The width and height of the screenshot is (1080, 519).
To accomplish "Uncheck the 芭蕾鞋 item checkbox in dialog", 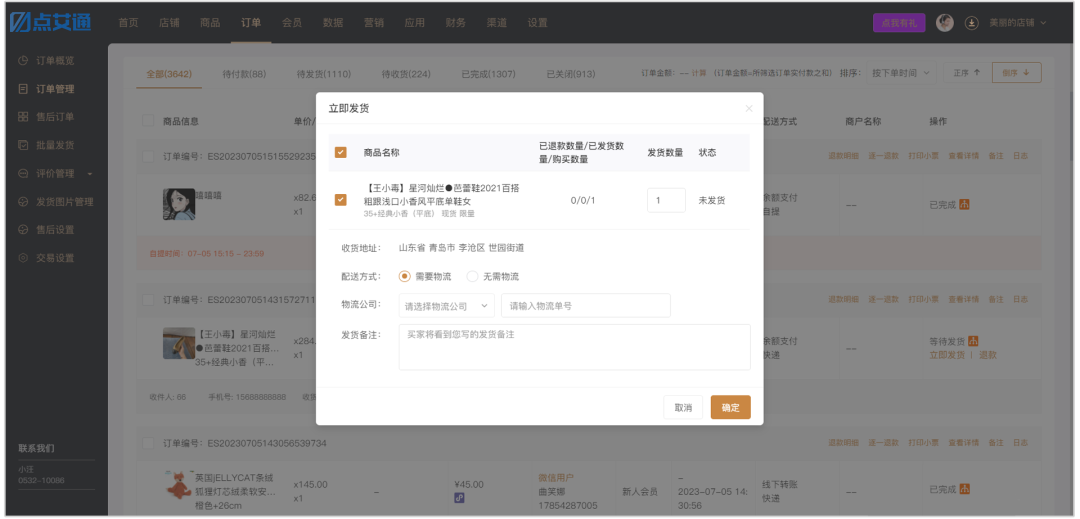I will point(340,200).
